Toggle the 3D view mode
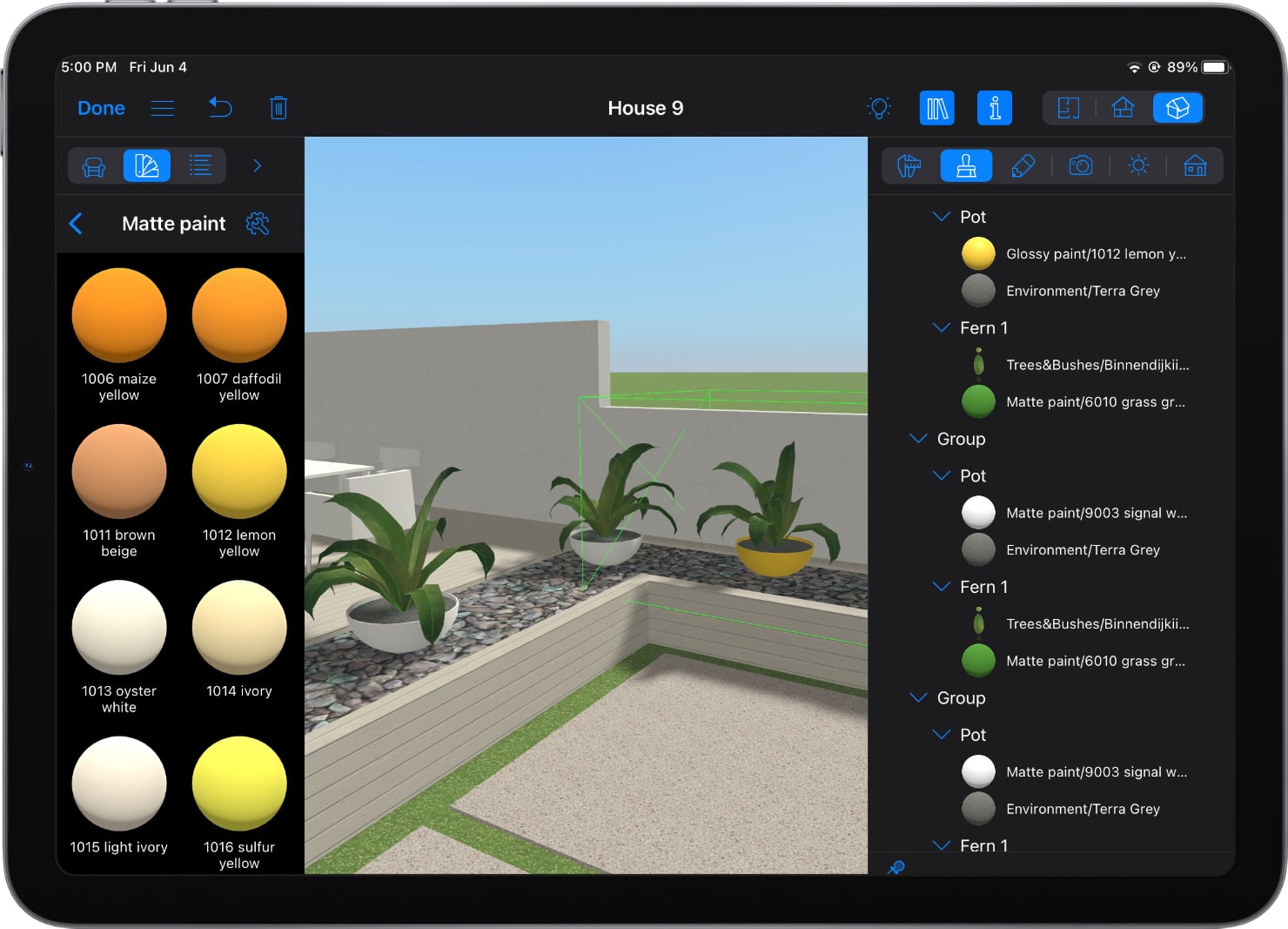 point(1177,108)
